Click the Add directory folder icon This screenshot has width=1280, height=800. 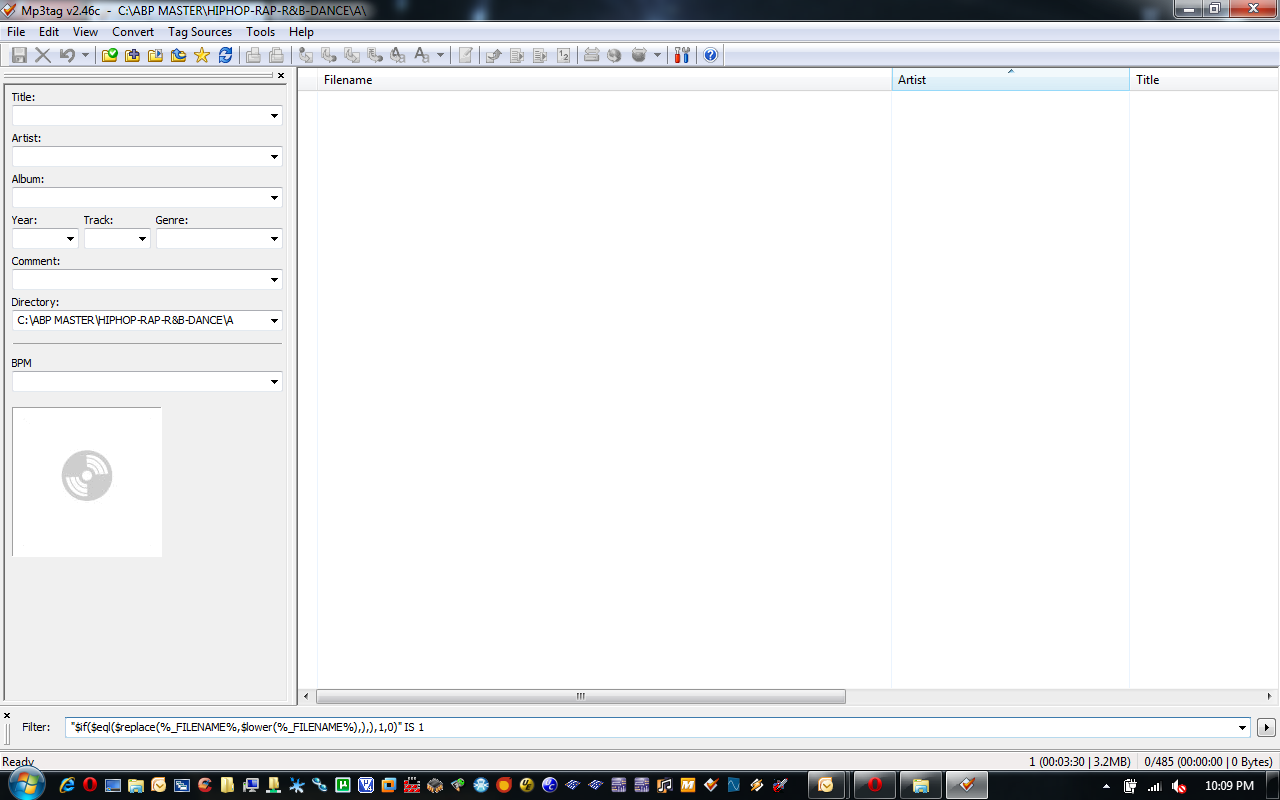133,55
